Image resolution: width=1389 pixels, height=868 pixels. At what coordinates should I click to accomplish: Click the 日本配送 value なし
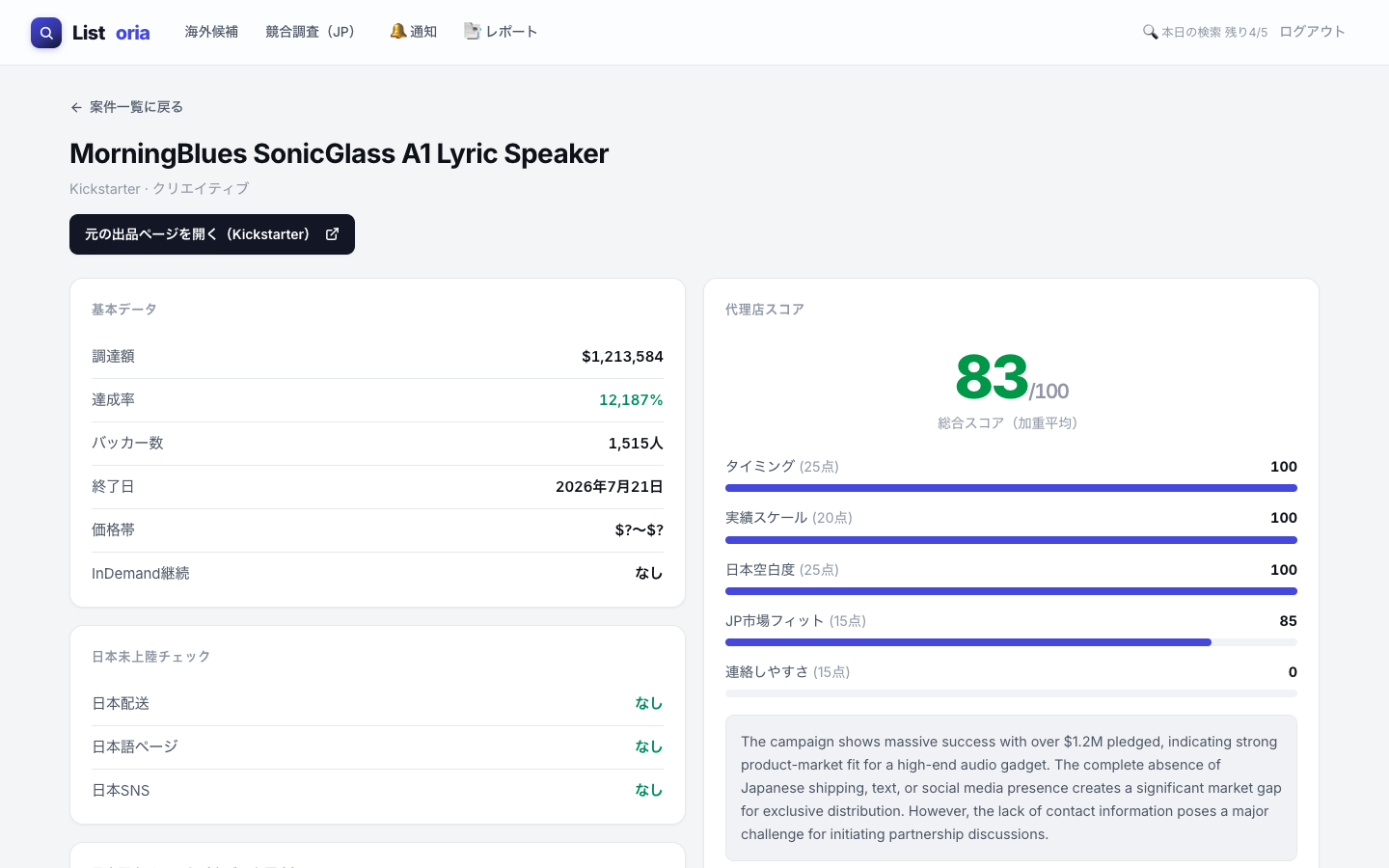point(649,704)
